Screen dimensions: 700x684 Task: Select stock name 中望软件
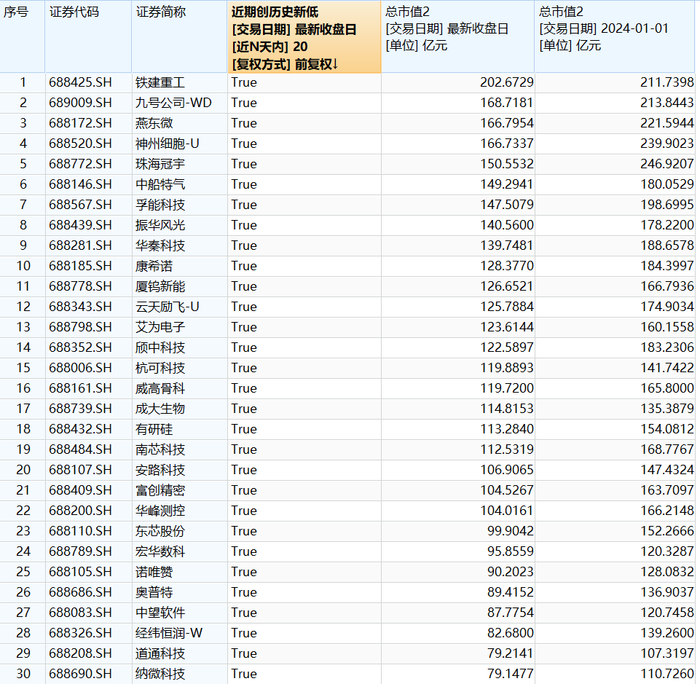click(160, 613)
